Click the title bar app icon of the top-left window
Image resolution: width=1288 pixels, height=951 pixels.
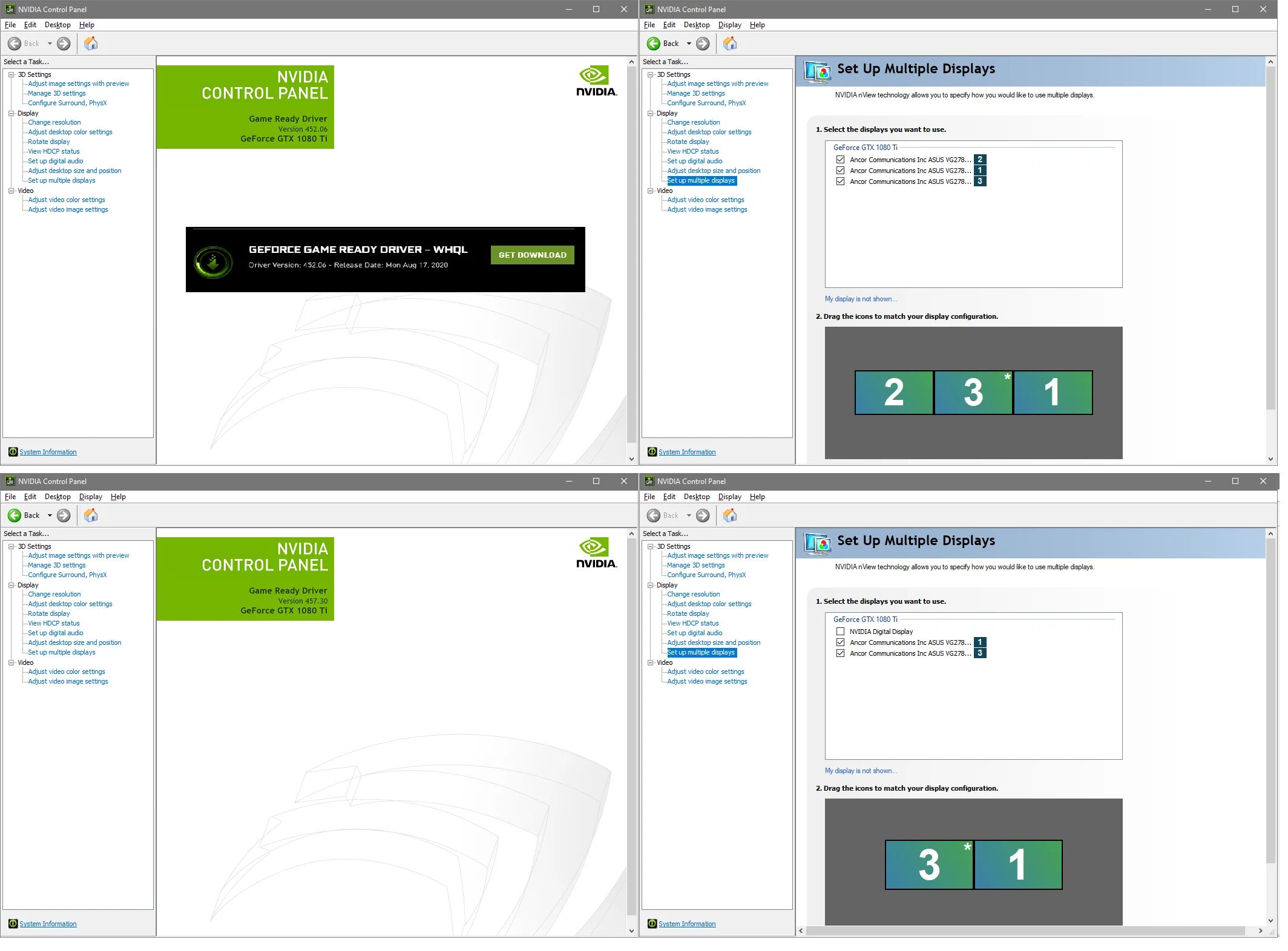click(10, 9)
